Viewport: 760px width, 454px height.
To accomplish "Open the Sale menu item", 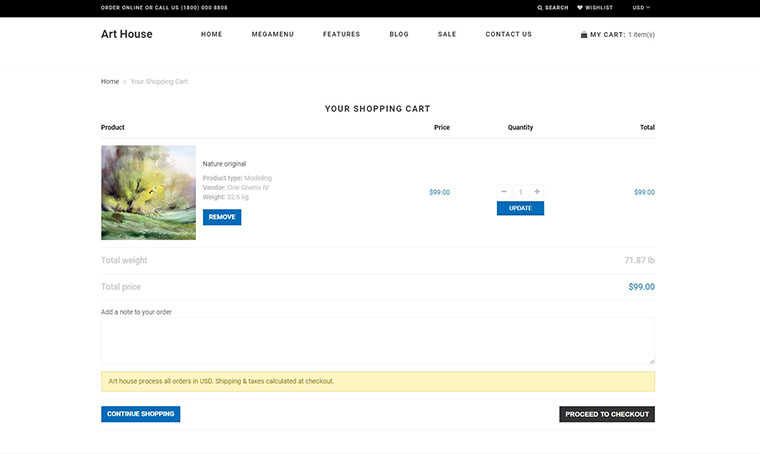I will pos(447,34).
